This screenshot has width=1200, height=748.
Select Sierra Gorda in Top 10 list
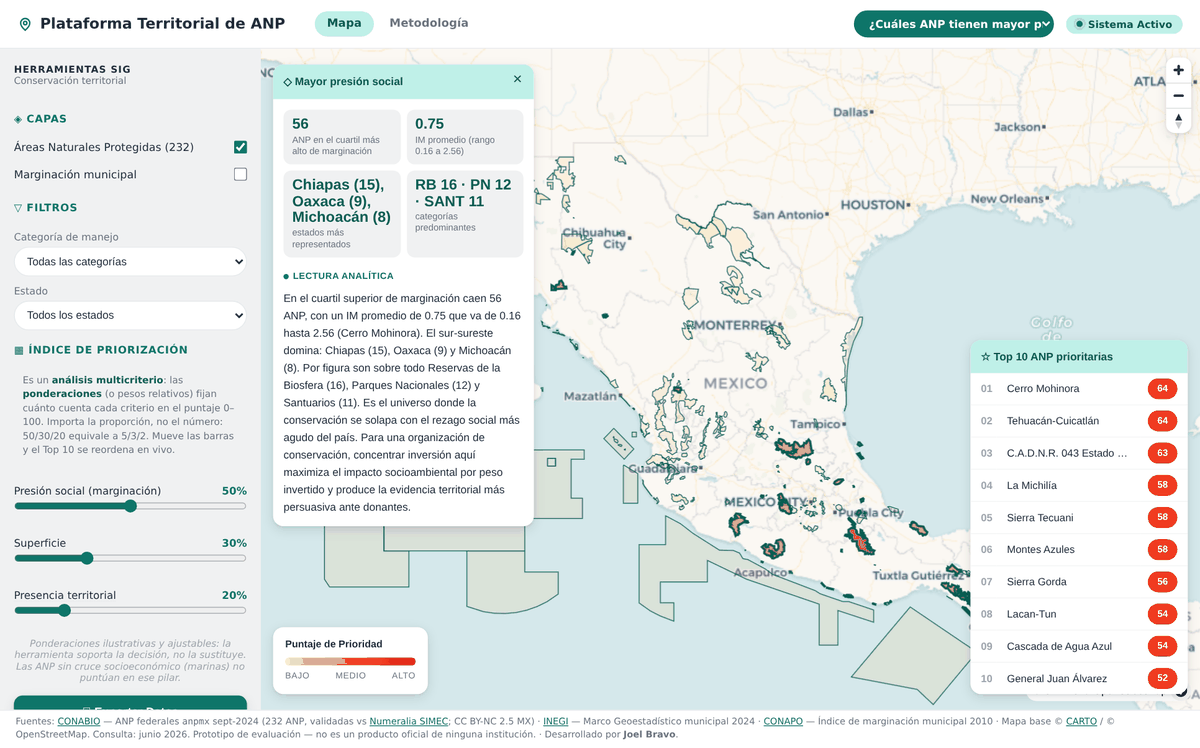click(1079, 582)
